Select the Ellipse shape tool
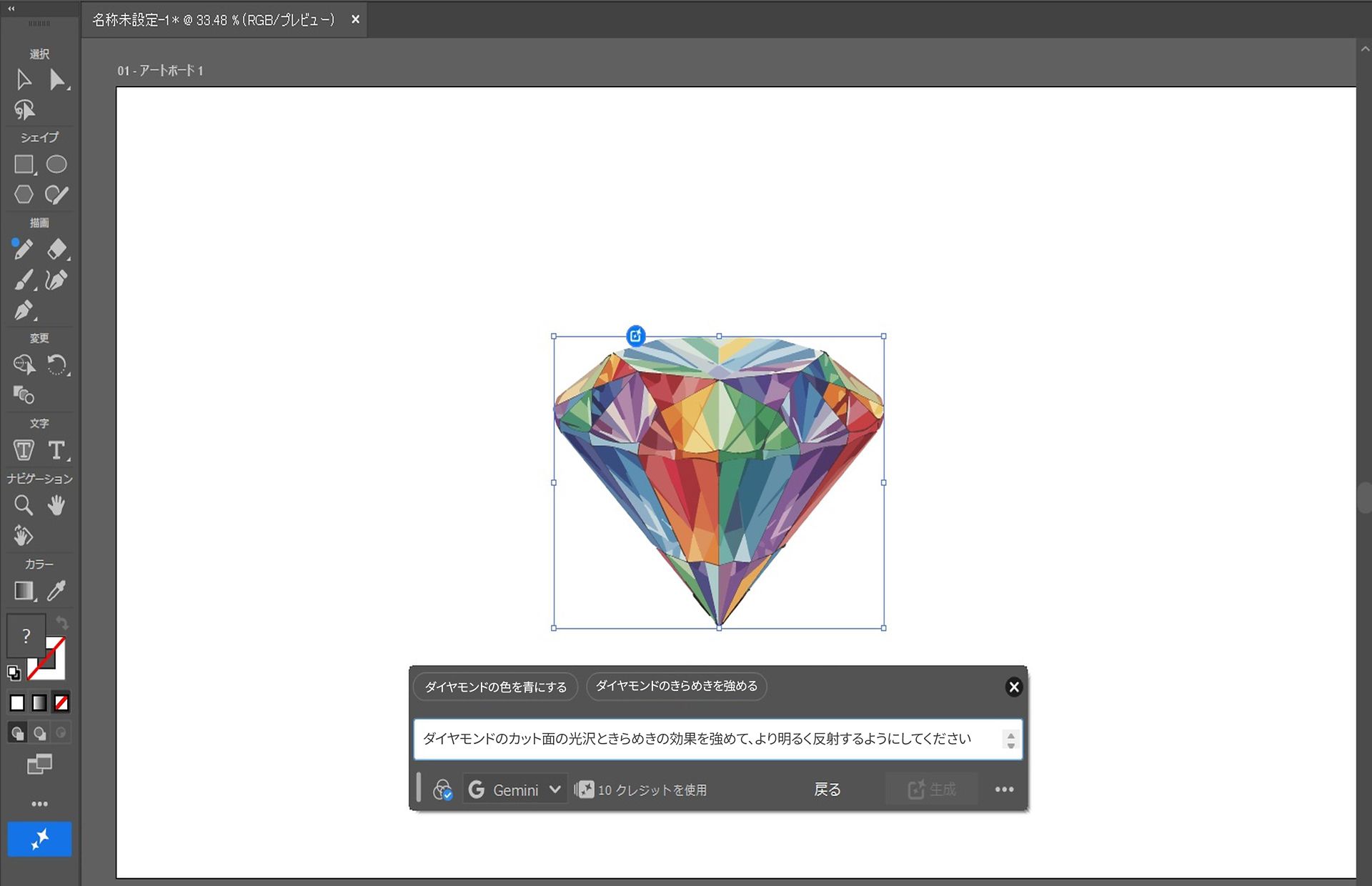The height and width of the screenshot is (886, 1372). click(x=56, y=164)
